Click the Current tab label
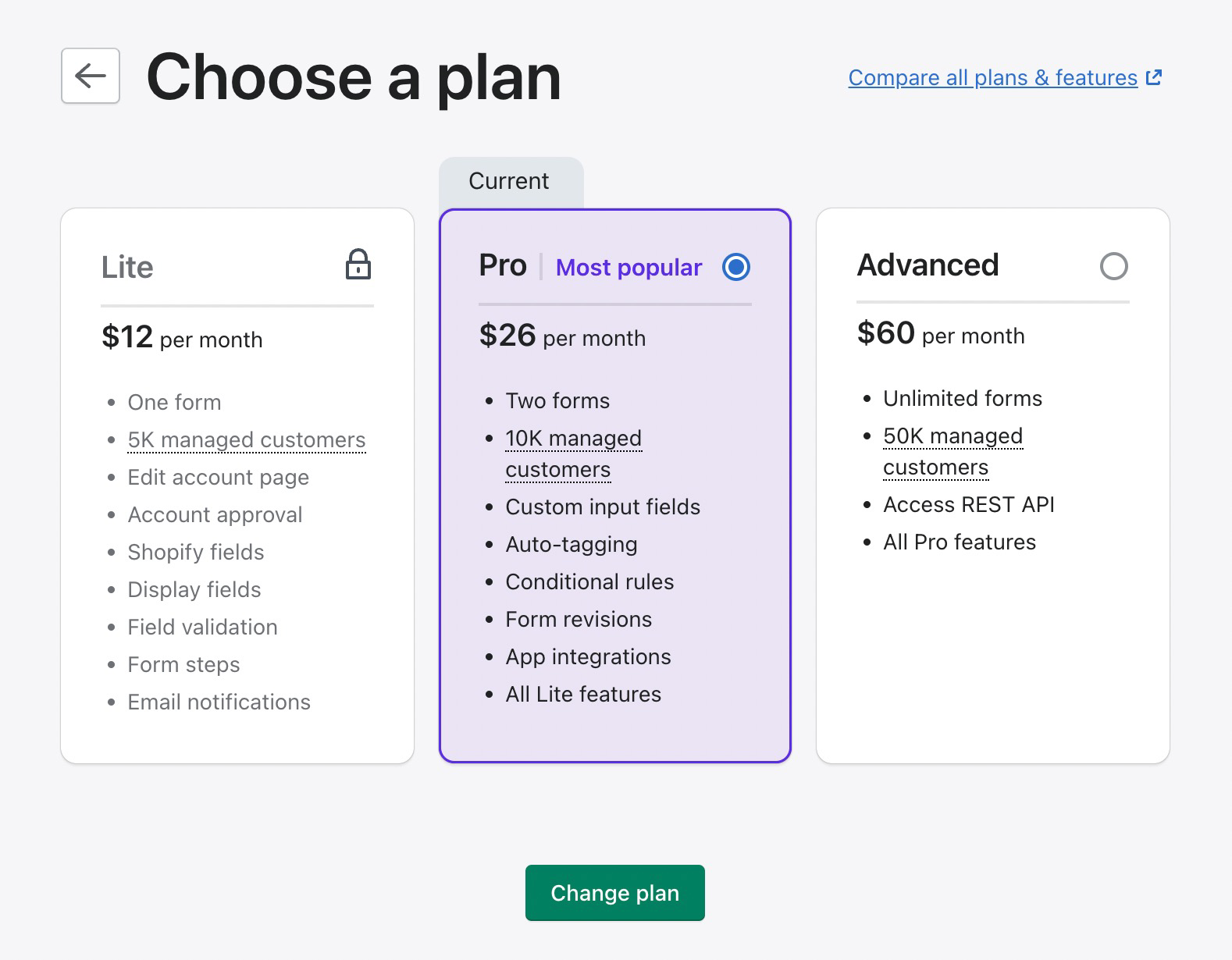 [x=509, y=181]
